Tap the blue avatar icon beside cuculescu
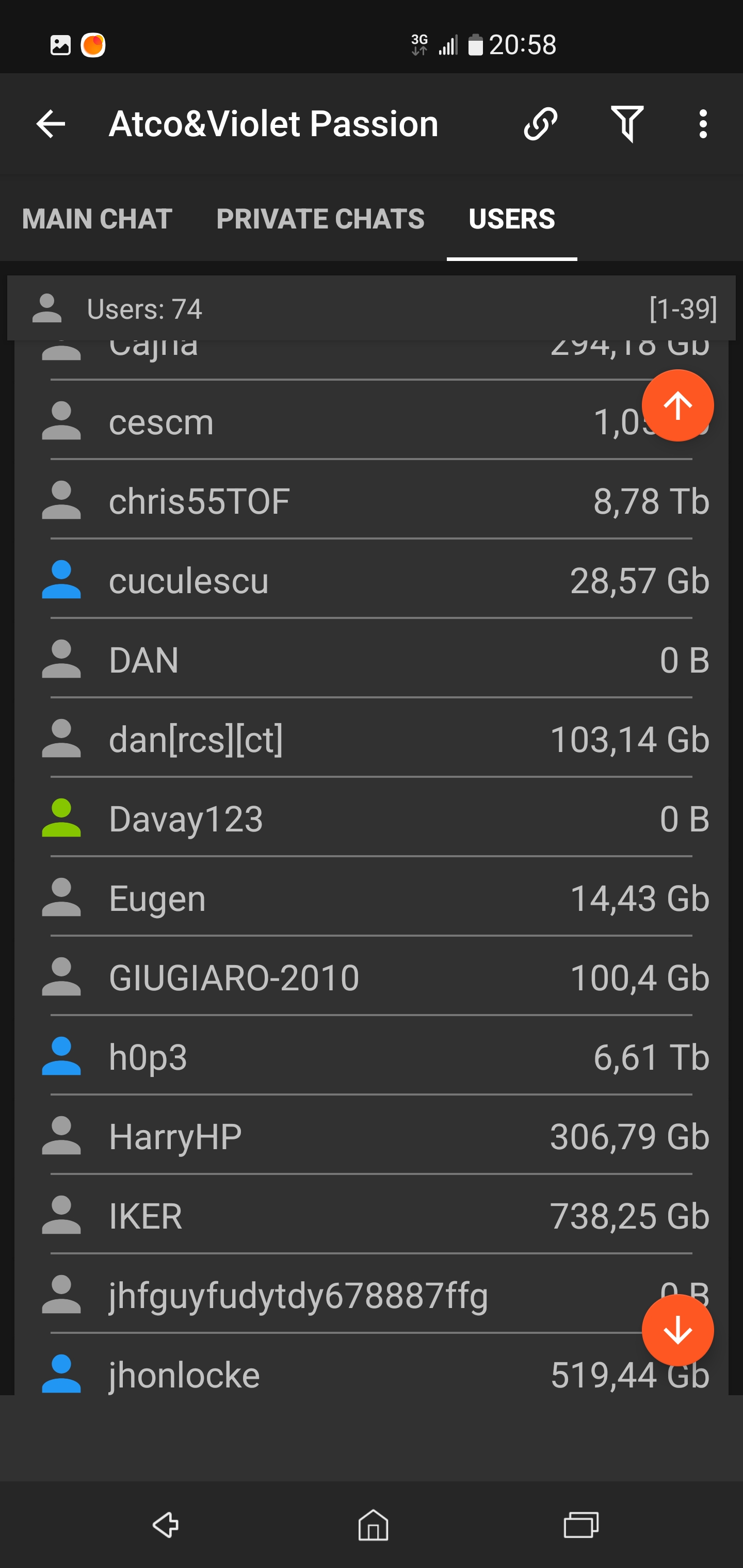 coord(61,579)
